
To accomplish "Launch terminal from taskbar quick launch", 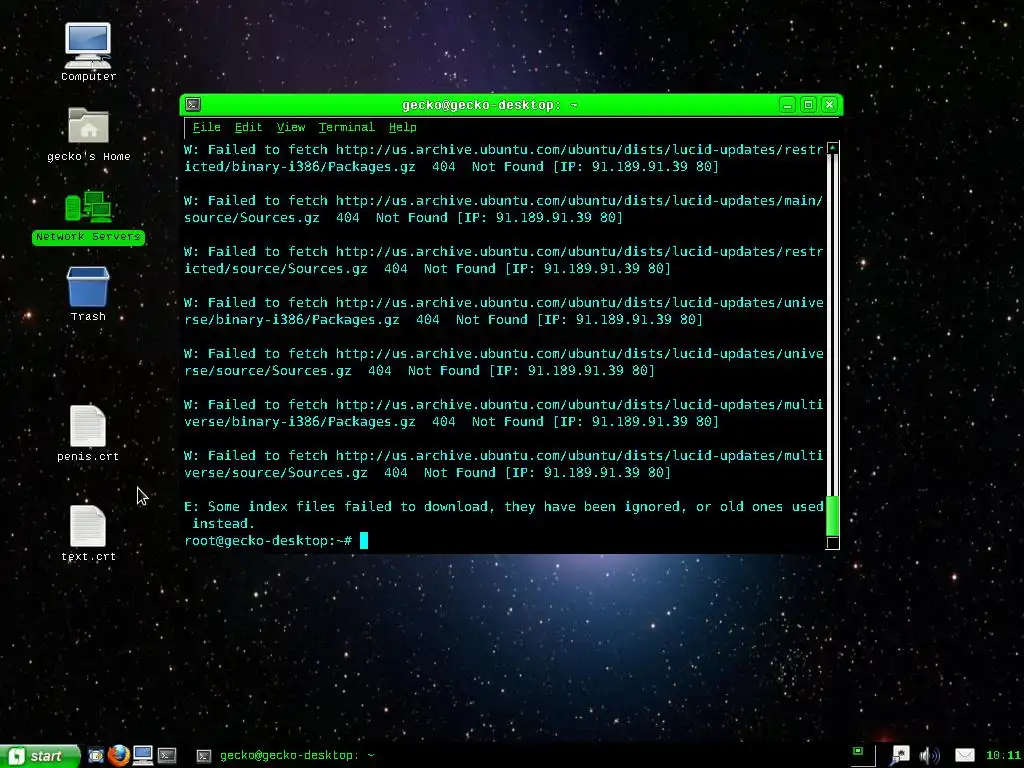I will point(167,756).
